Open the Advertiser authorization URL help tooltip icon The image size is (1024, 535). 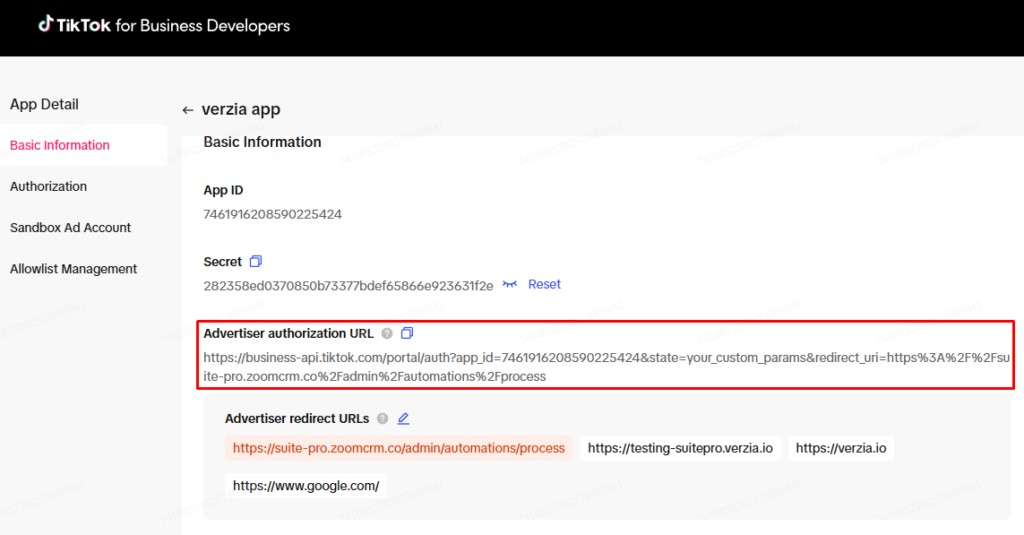(387, 333)
